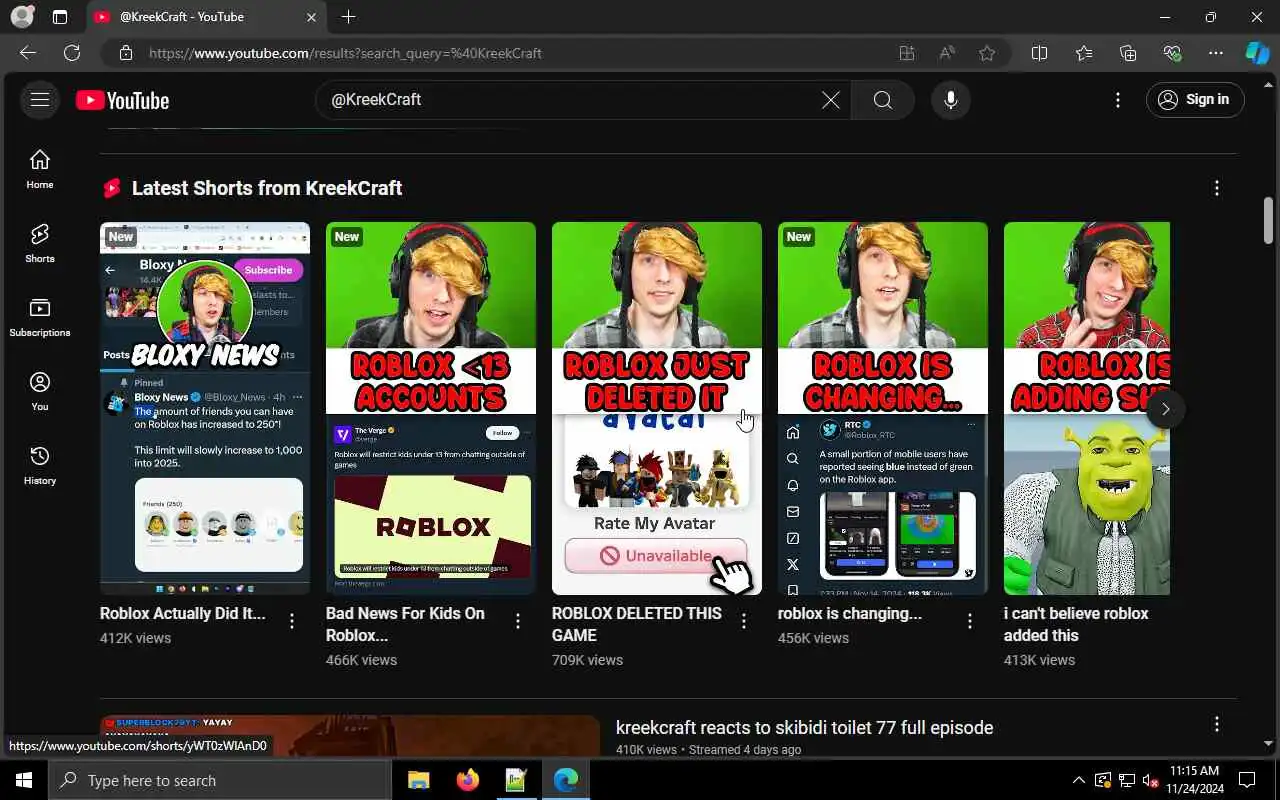Open the Copilot sidebar icon
The image size is (1280, 800).
point(1257,53)
